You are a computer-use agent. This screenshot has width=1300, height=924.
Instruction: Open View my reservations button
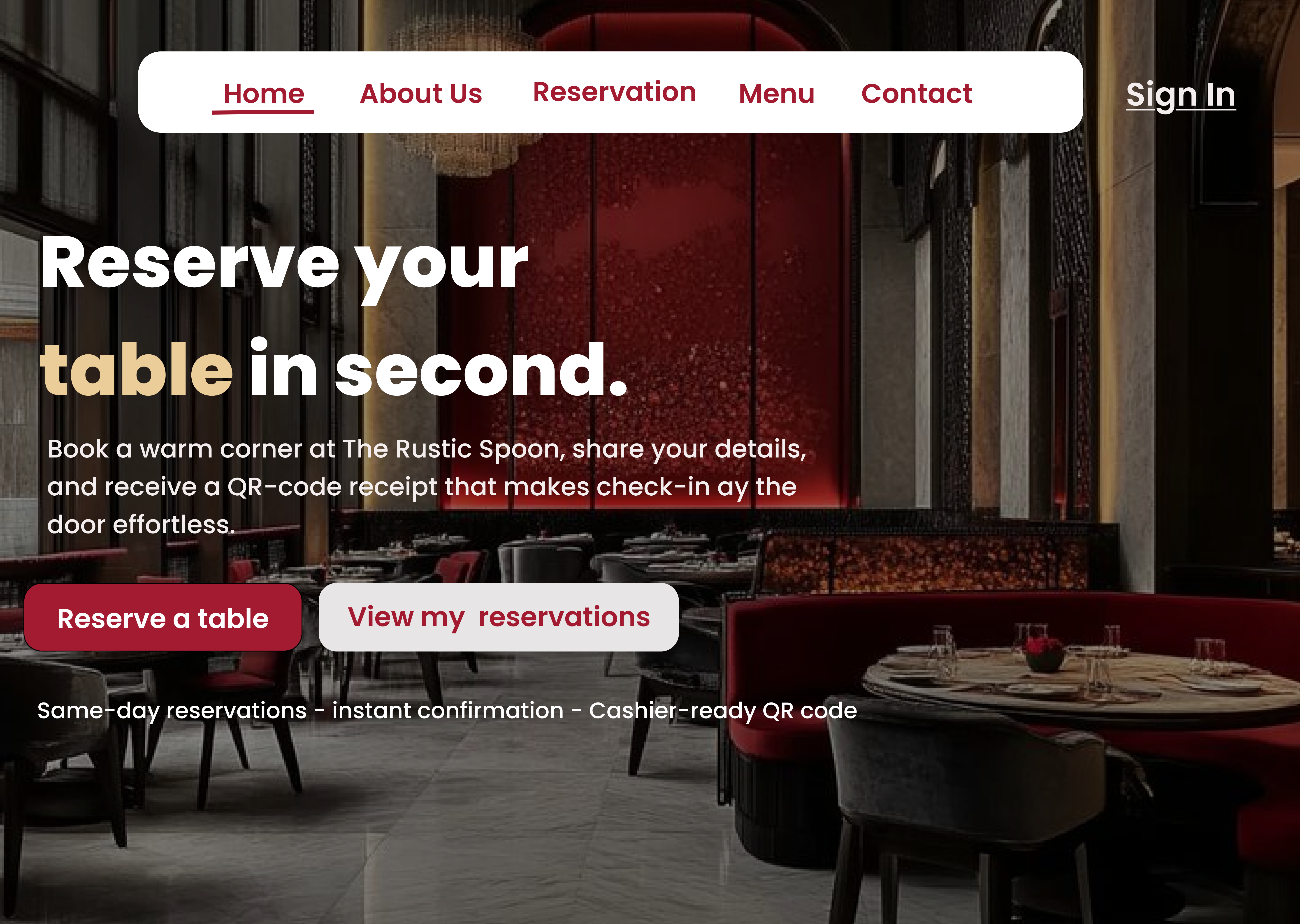coord(499,617)
